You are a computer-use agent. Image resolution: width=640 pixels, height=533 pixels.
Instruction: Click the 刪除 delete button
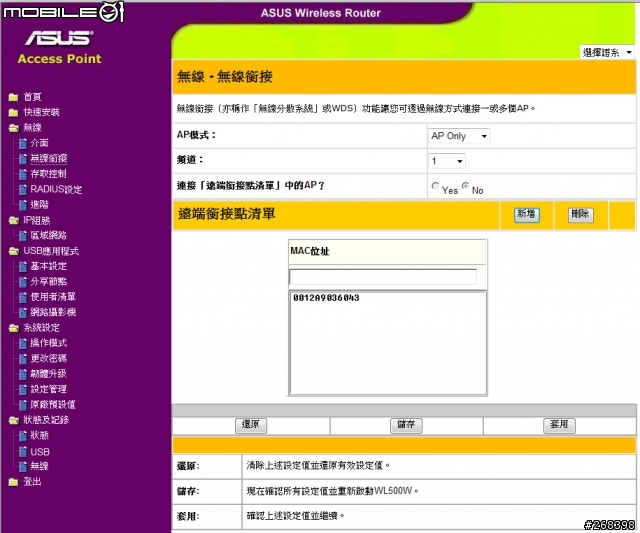tap(580, 215)
